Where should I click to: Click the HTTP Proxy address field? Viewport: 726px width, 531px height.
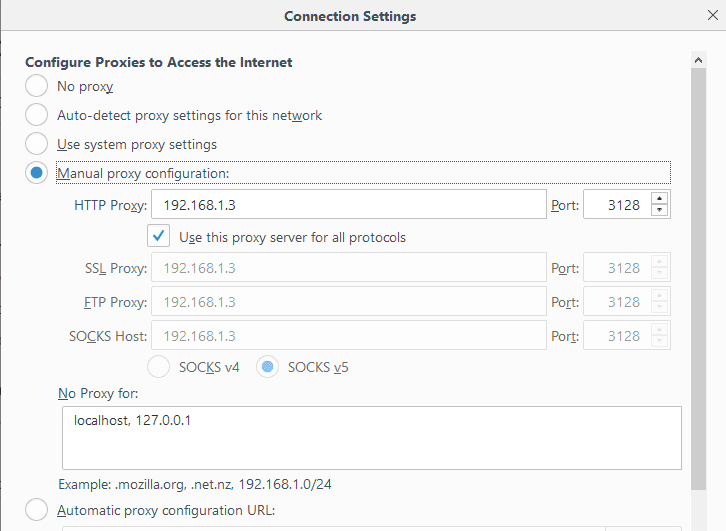click(x=349, y=205)
